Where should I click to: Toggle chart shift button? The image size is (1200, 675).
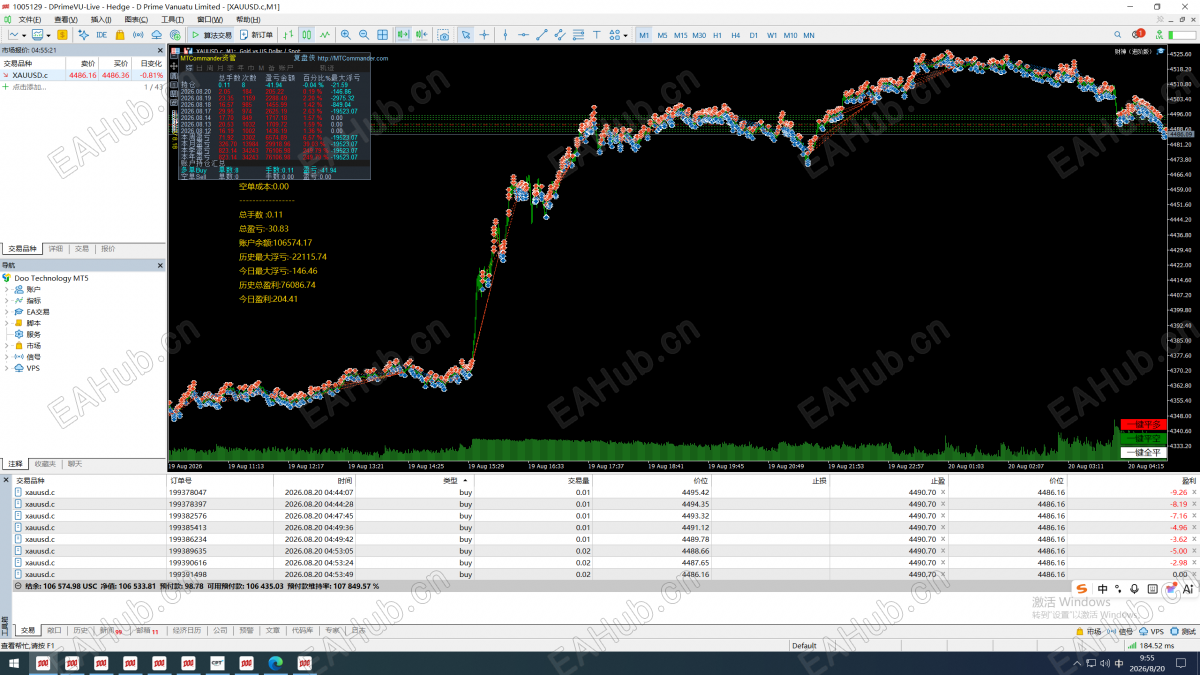[x=421, y=35]
